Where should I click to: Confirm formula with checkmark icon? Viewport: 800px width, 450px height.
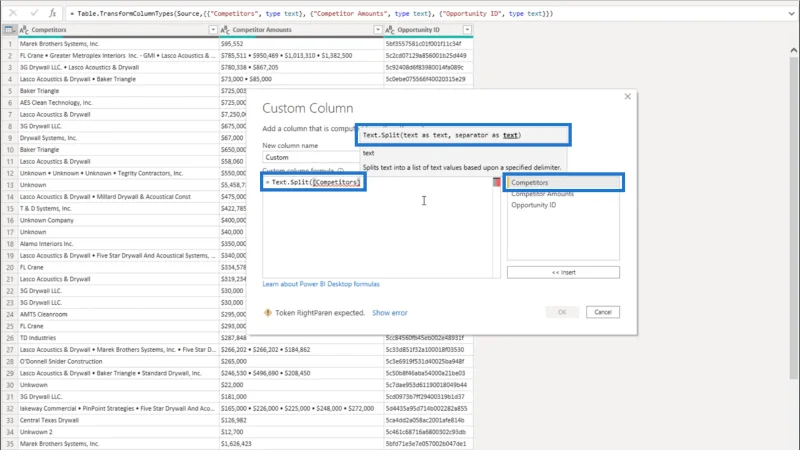(x=34, y=13)
